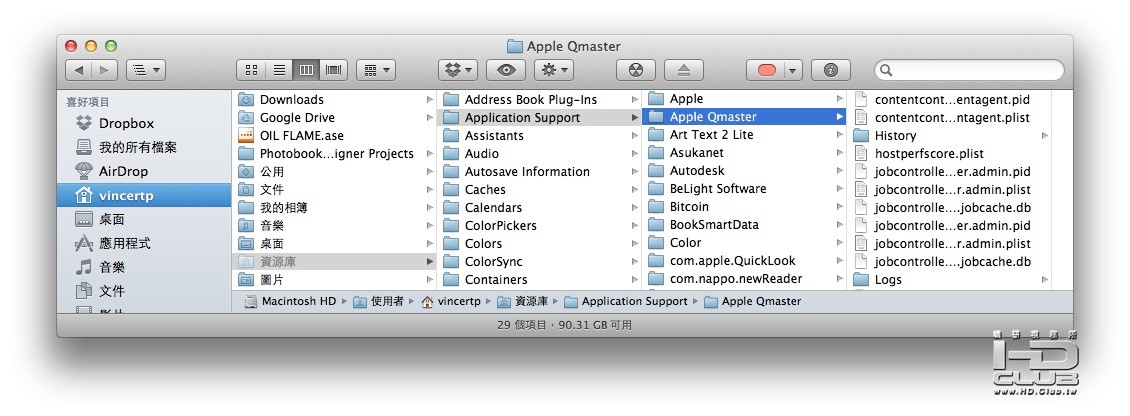Screen dimensions: 1130x416
Task: Select Autosave Information folder
Action: pyautogui.click(x=539, y=172)
